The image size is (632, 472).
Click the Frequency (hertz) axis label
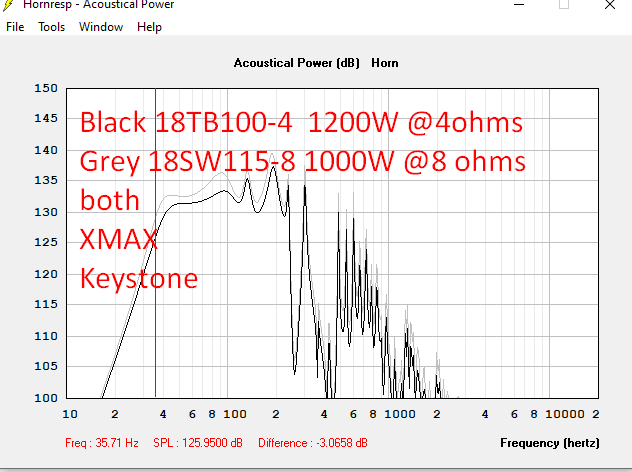click(550, 443)
